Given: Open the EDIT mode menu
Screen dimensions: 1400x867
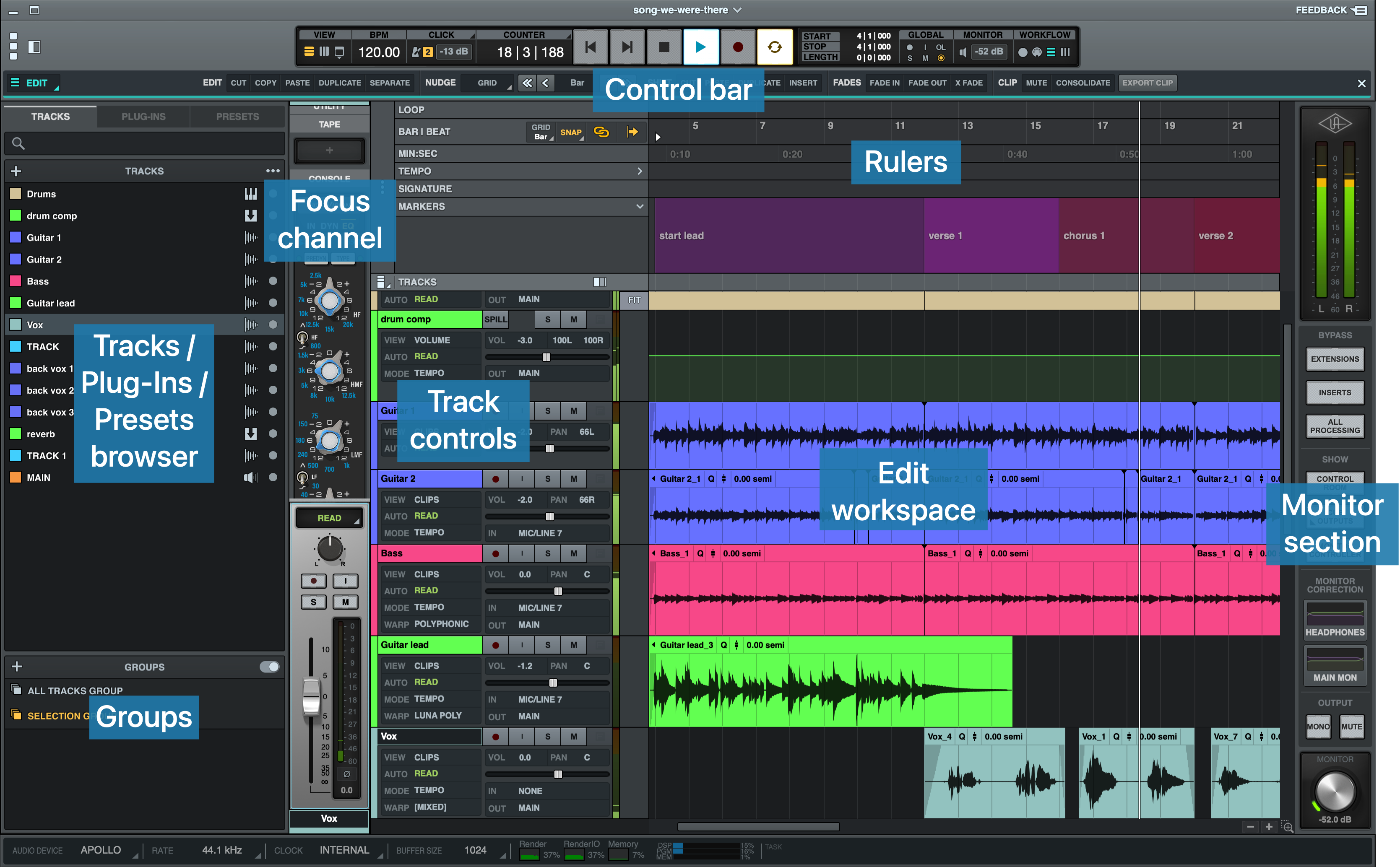Looking at the screenshot, I should click(34, 83).
